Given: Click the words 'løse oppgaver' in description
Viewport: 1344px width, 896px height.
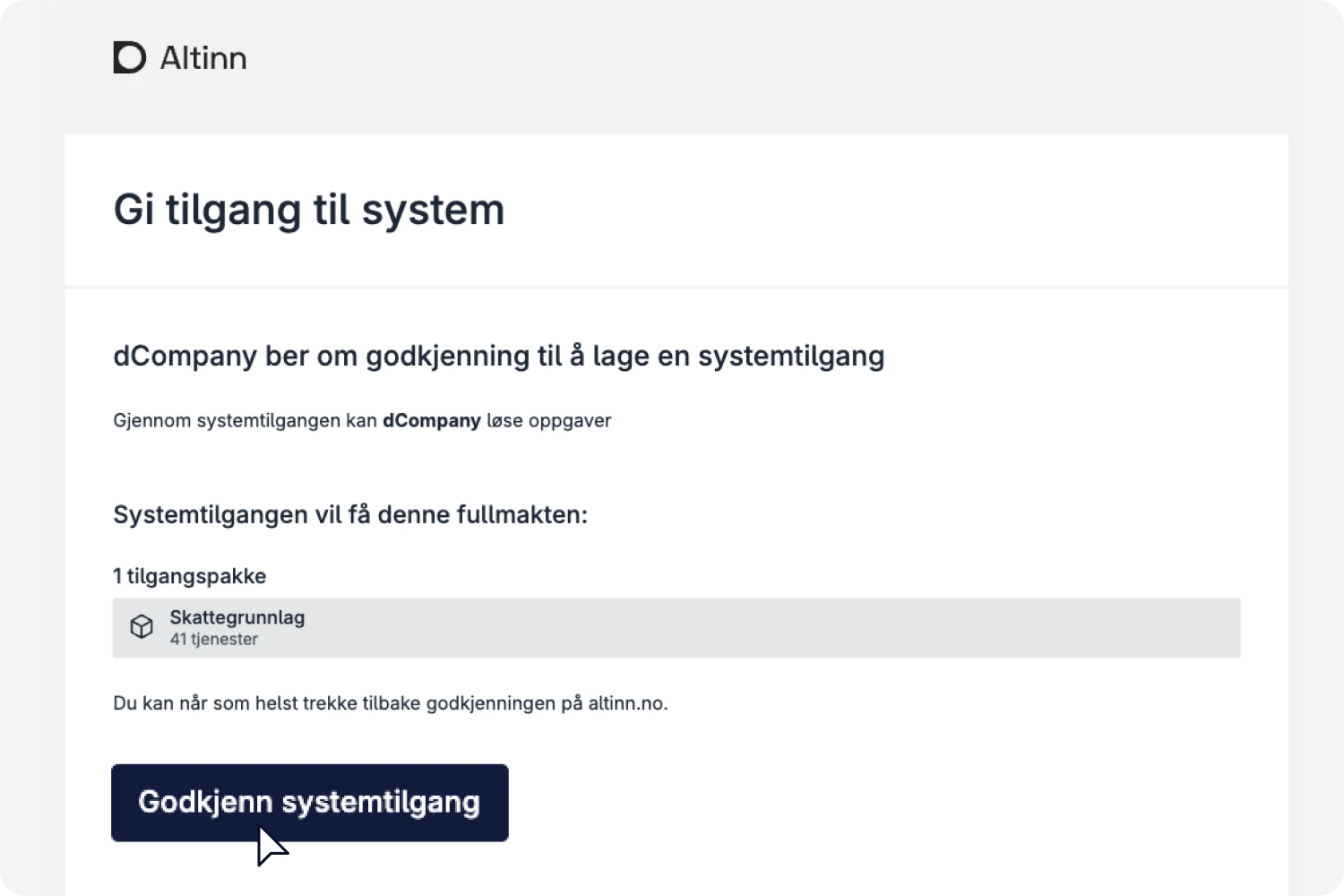Looking at the screenshot, I should coord(549,421).
